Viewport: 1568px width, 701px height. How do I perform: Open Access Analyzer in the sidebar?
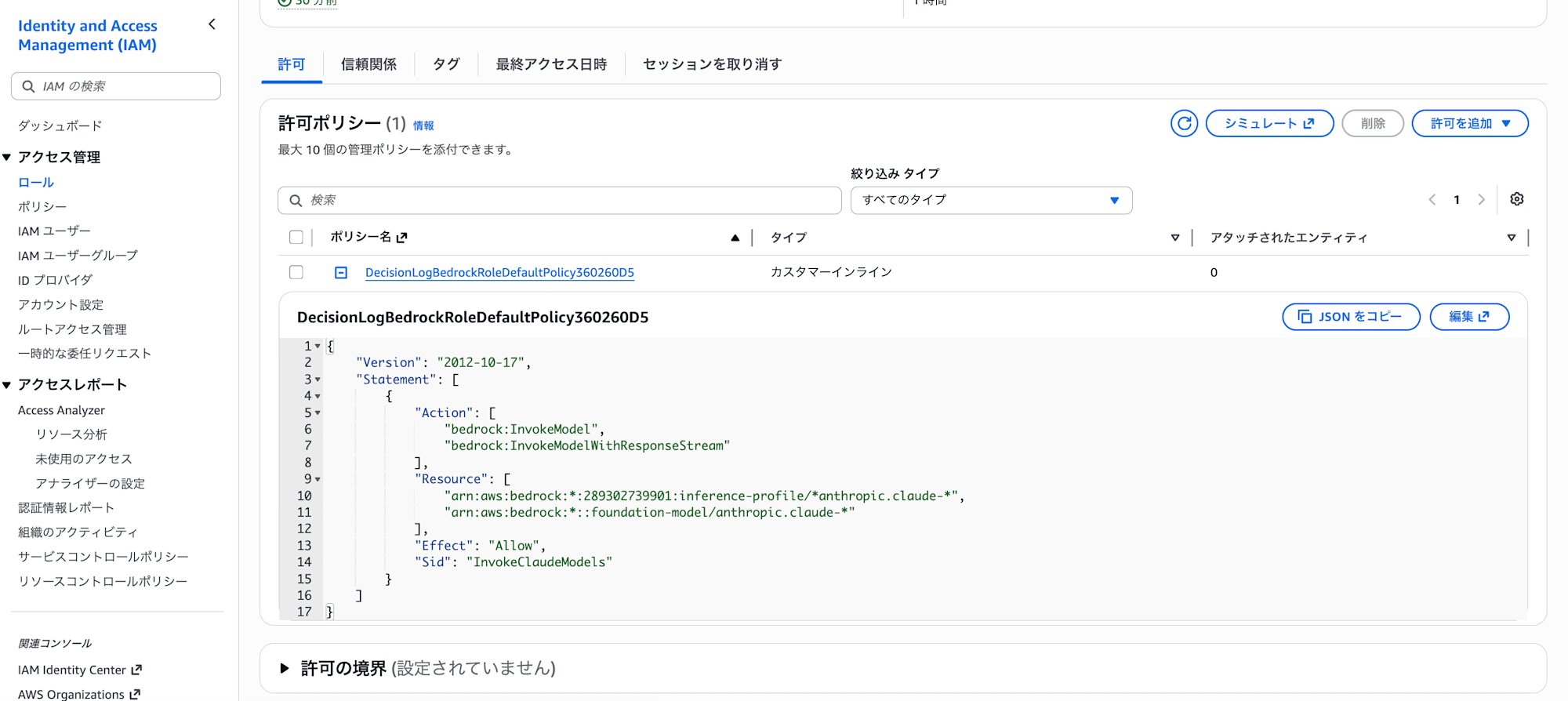(x=61, y=410)
